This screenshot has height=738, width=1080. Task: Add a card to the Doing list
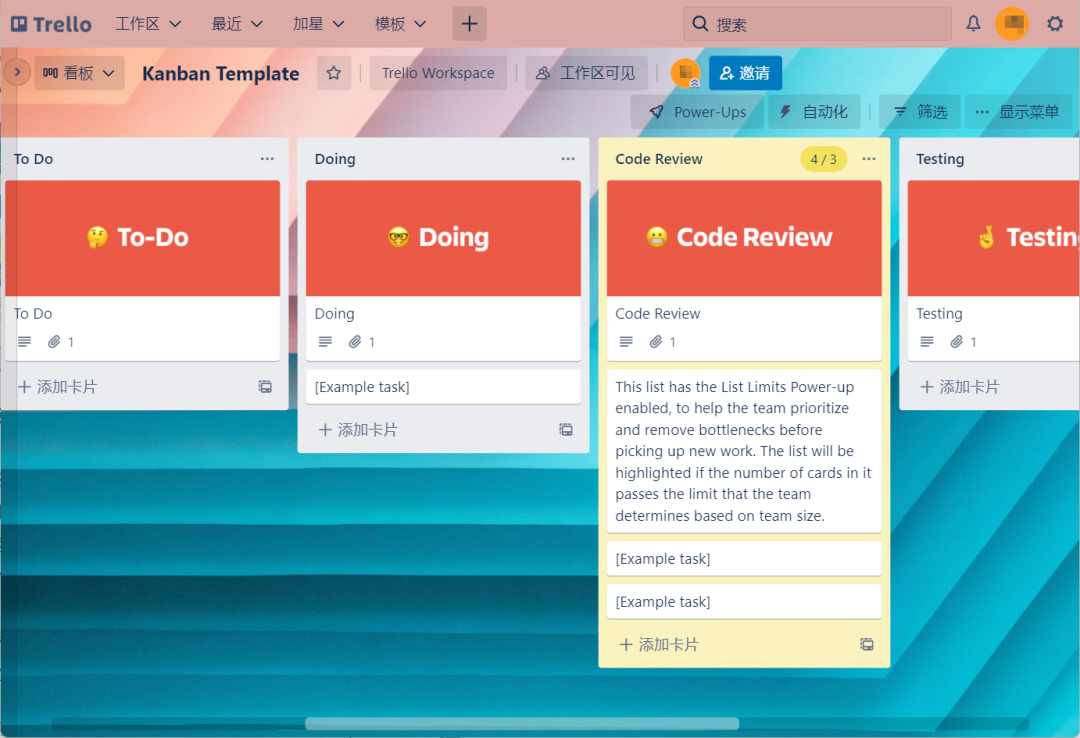click(358, 430)
